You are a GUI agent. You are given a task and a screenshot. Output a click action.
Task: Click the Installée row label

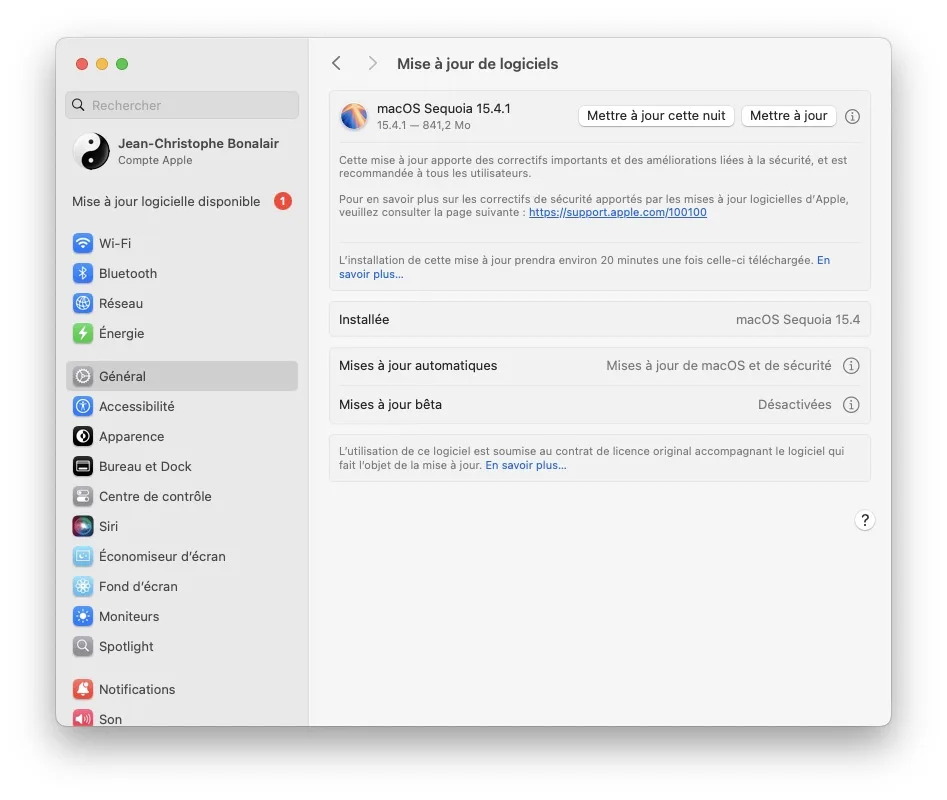pyautogui.click(x=364, y=319)
